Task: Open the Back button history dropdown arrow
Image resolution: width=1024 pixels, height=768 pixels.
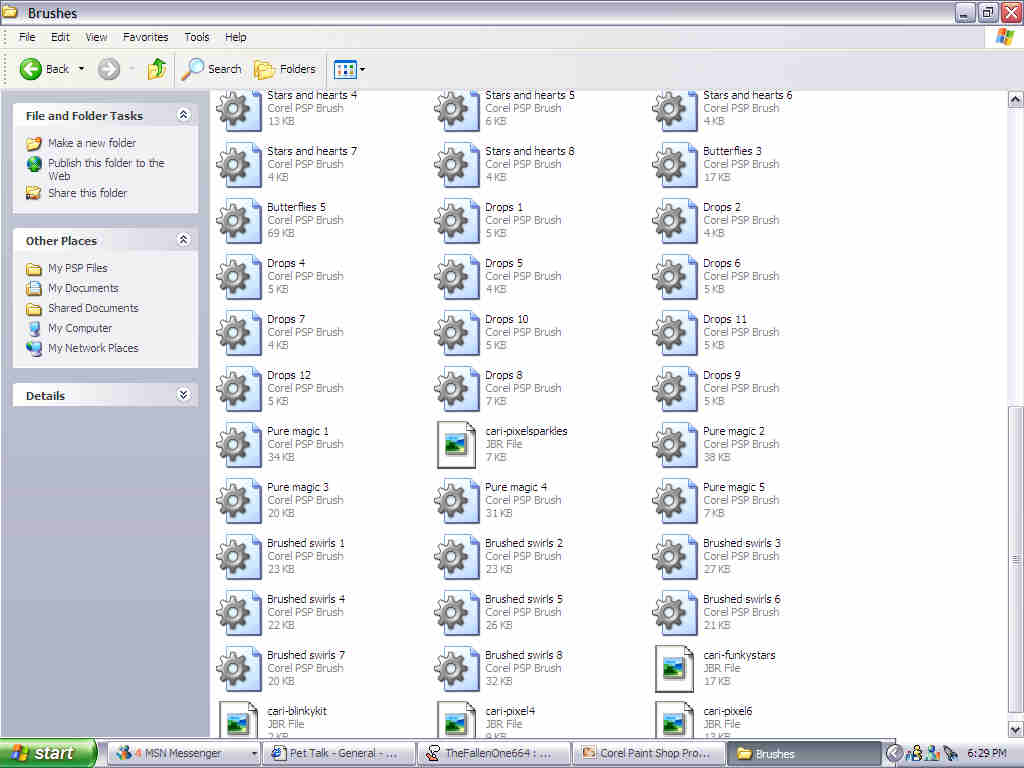Action: 82,69
